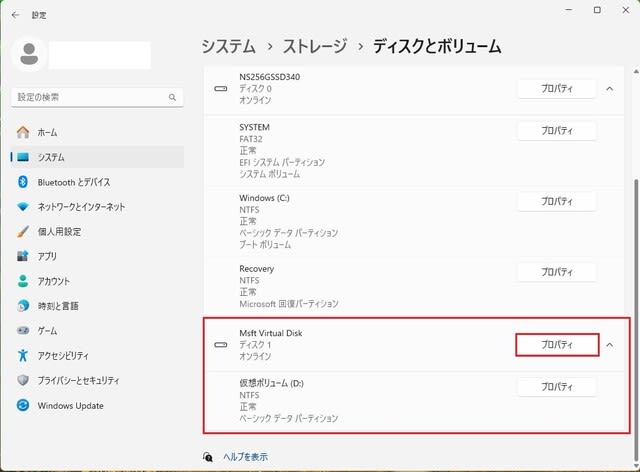Click the search magnifier icon
640x472 pixels.
172,97
